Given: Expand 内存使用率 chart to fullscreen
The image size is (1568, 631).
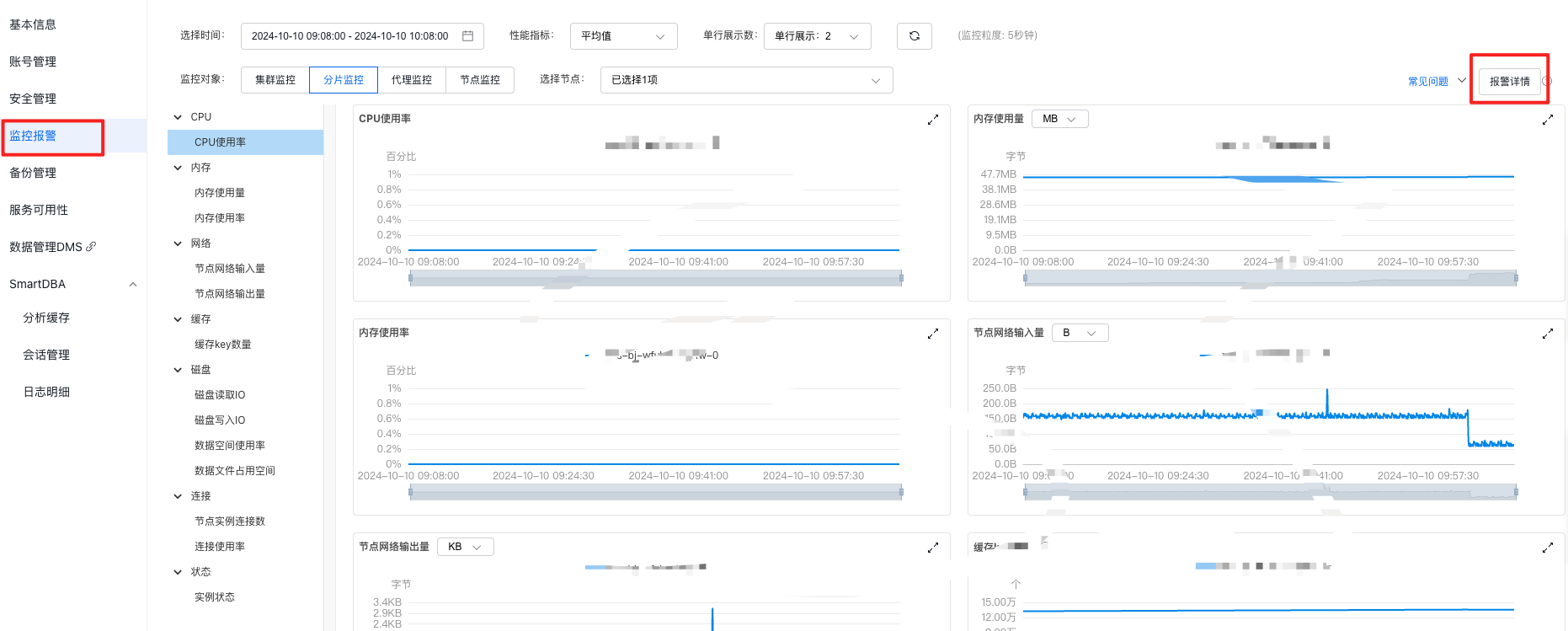Looking at the screenshot, I should click(933, 334).
